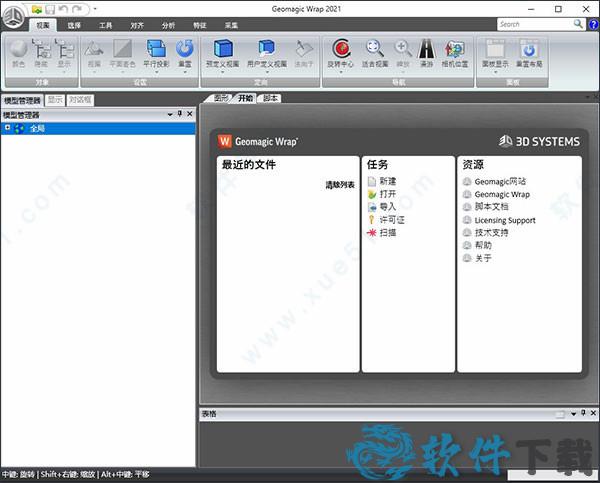
Task: Click the 重置布局 reset layout icon
Action: pos(529,49)
